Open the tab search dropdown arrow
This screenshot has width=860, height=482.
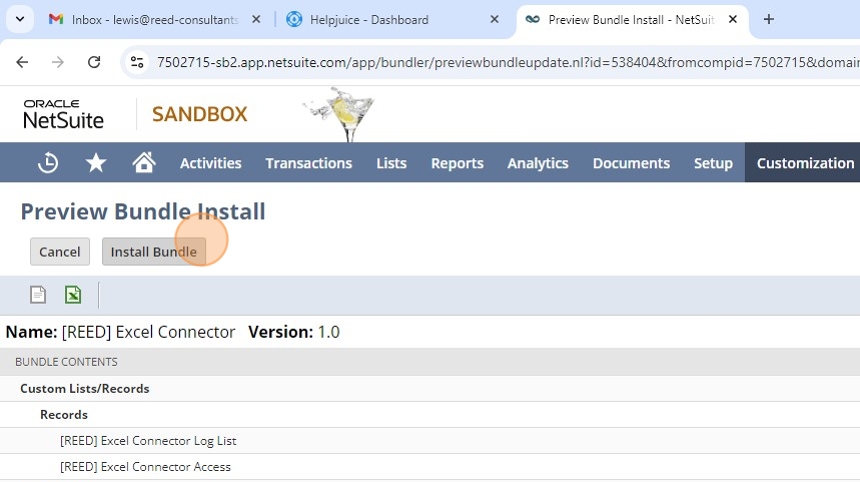(20, 19)
